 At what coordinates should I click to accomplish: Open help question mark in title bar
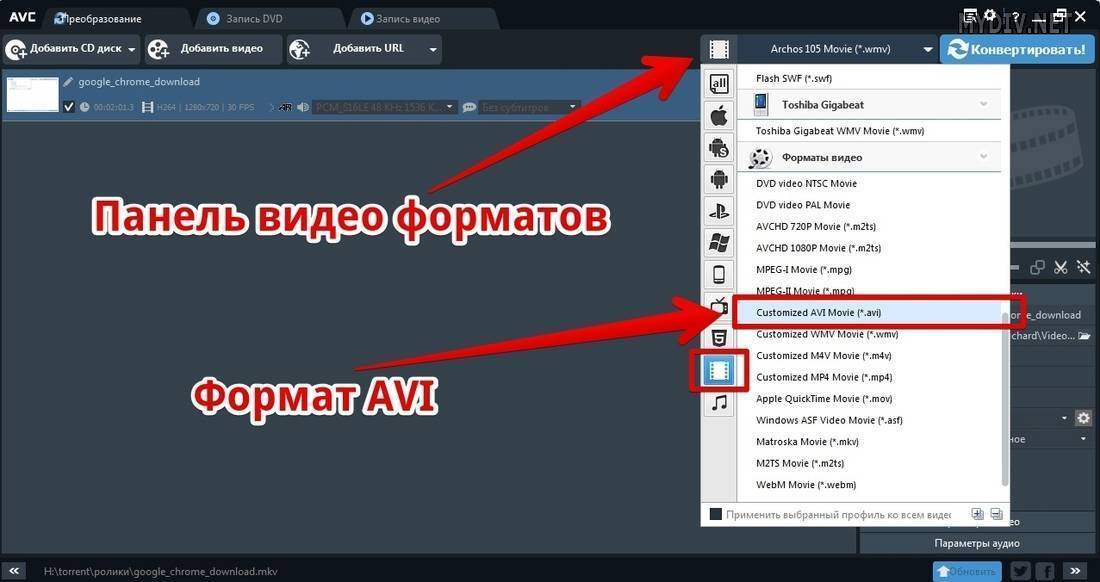(1015, 15)
